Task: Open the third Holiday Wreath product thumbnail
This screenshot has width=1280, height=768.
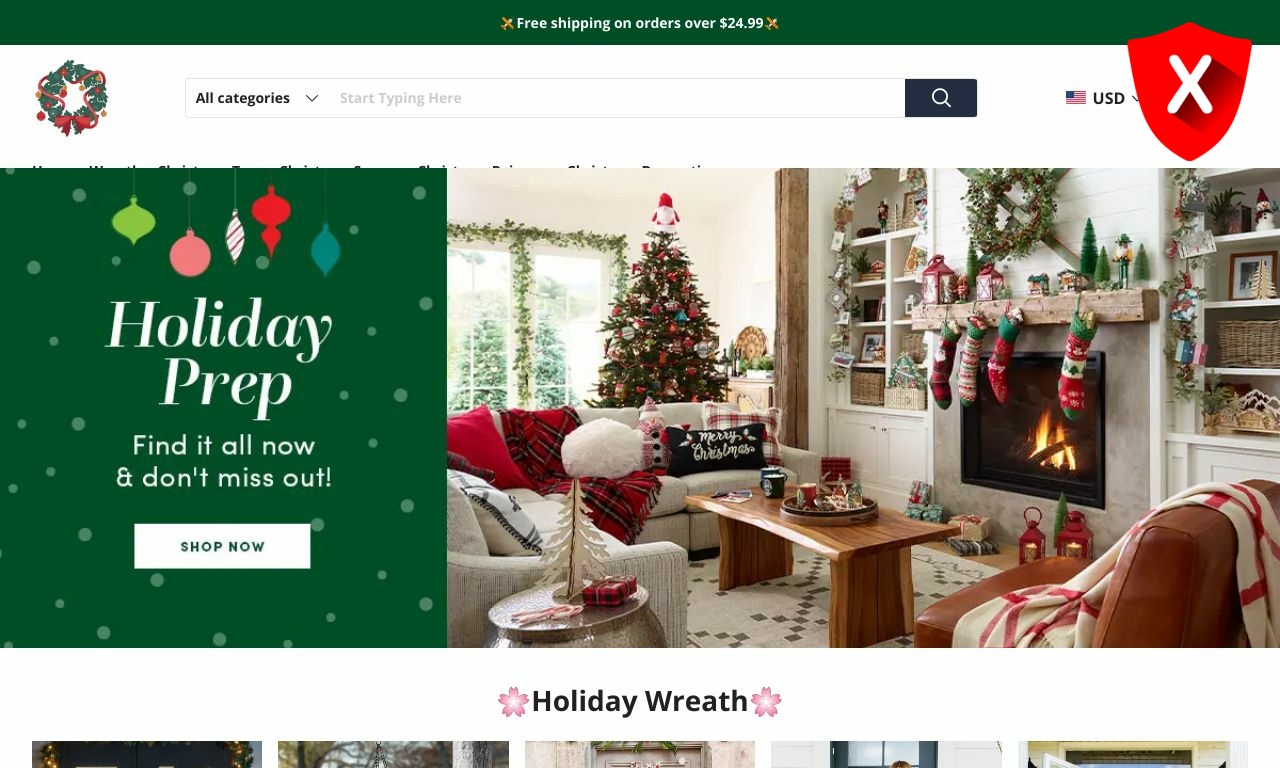Action: coord(640,754)
